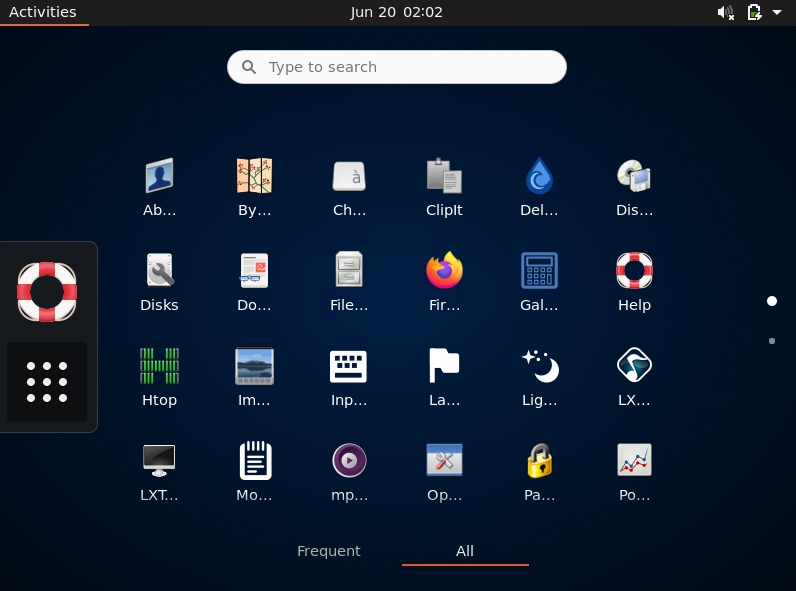Select the All applications tab
The height and width of the screenshot is (591, 796).
465,551
